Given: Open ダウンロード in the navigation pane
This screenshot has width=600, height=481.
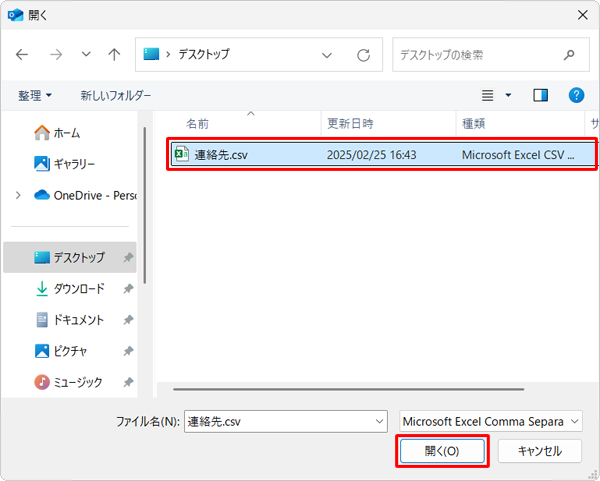Looking at the screenshot, I should tap(70, 289).
